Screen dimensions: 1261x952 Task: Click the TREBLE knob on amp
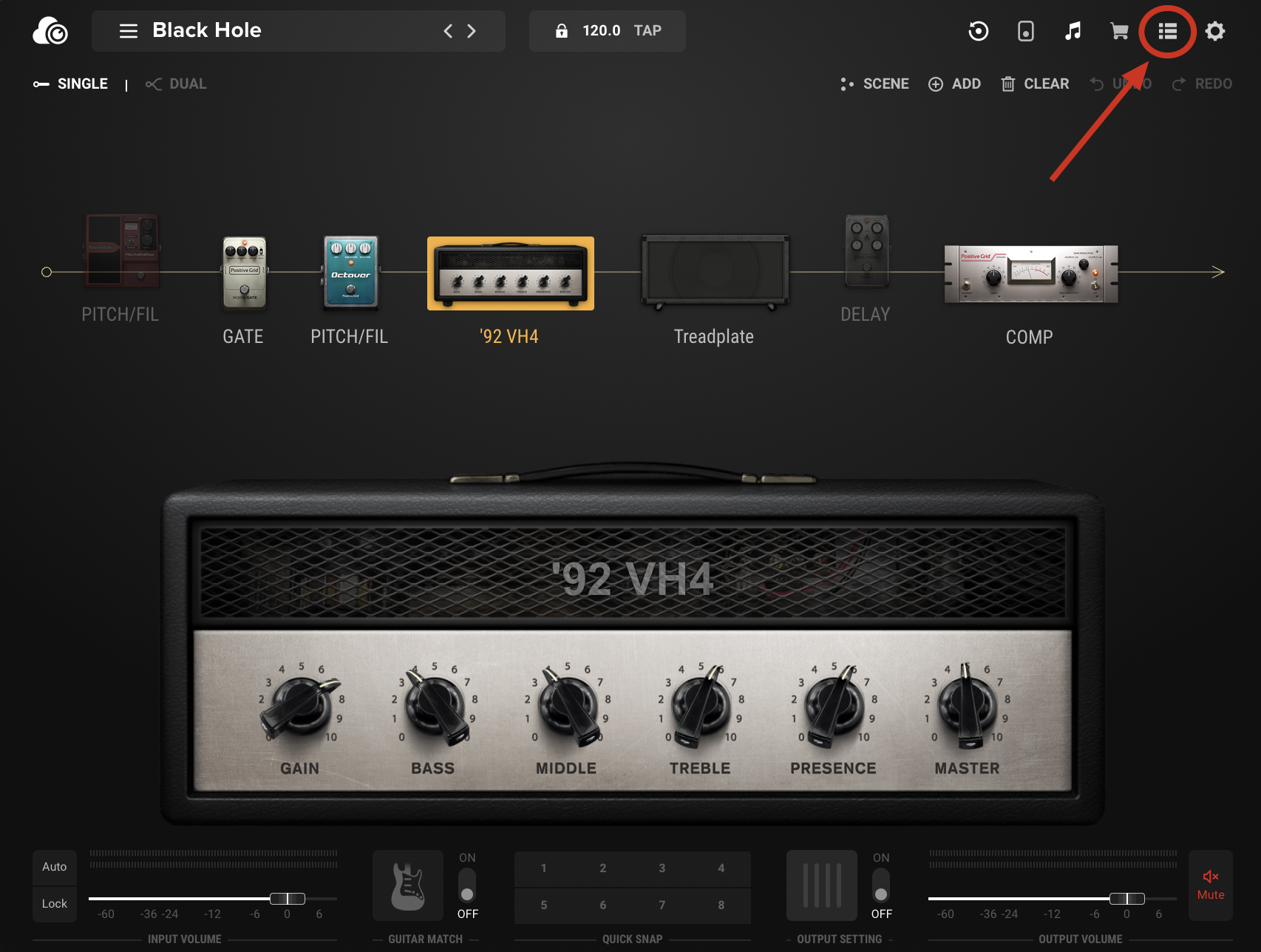pos(701,706)
